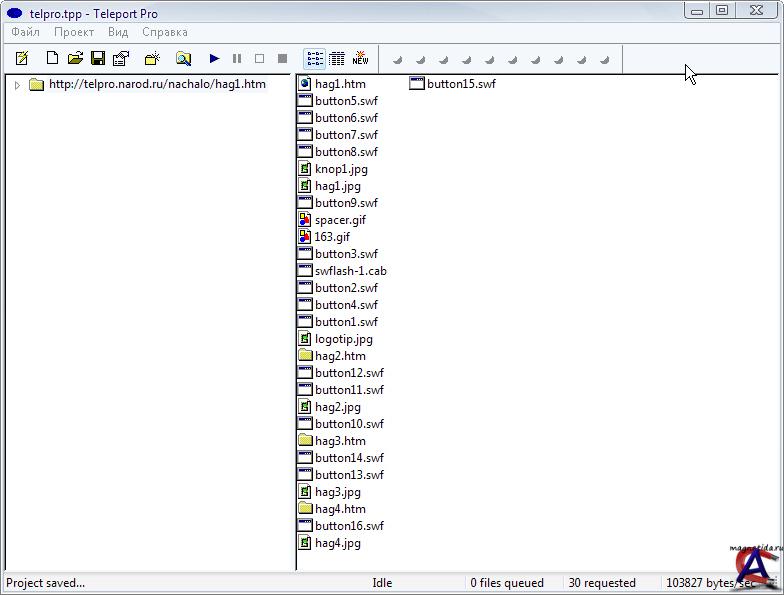
Task: Open project properties toolbar icon
Action: [121, 59]
